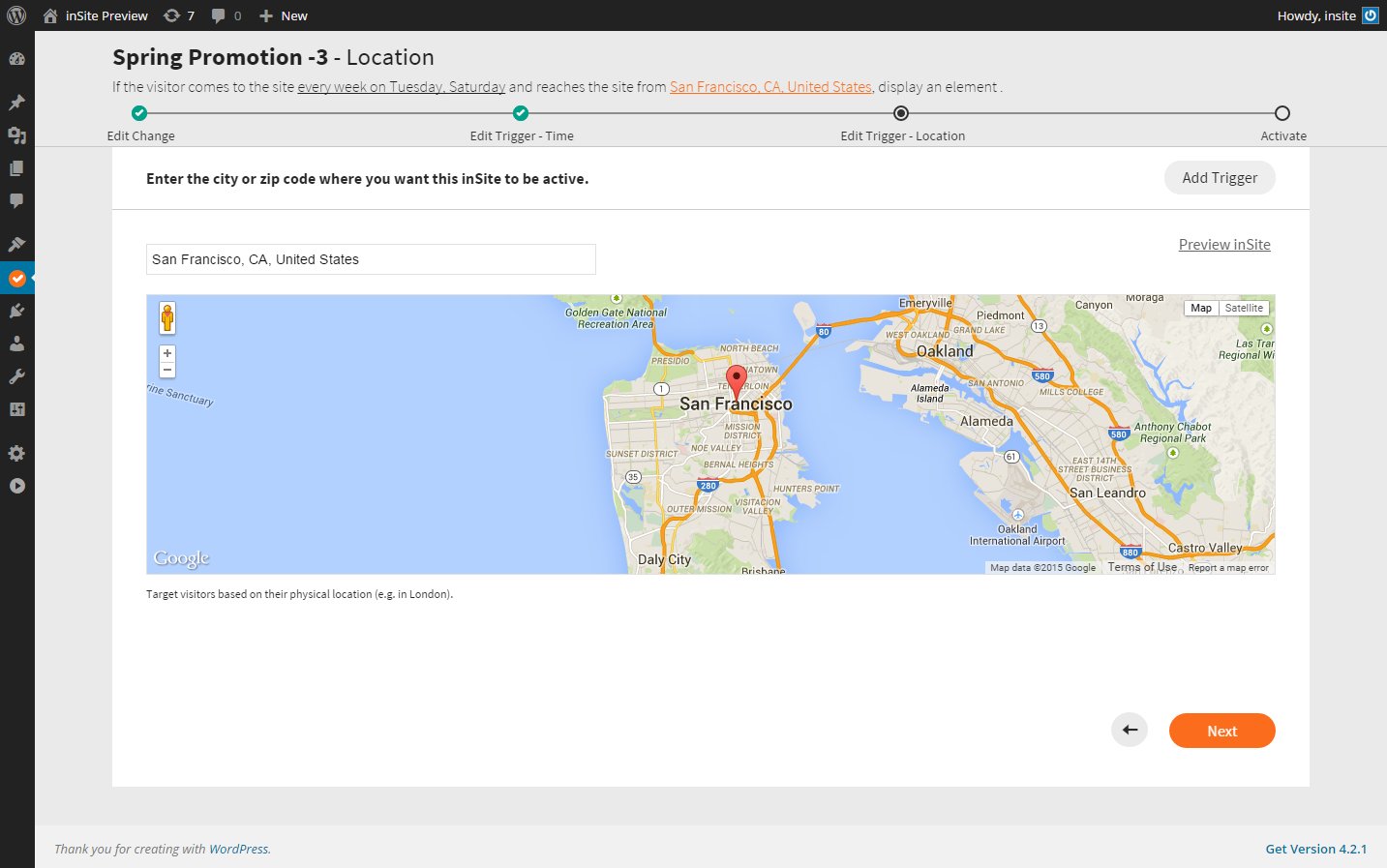The image size is (1387, 868).
Task: Open Posts via the pushpin sidebar icon
Action: 16,103
